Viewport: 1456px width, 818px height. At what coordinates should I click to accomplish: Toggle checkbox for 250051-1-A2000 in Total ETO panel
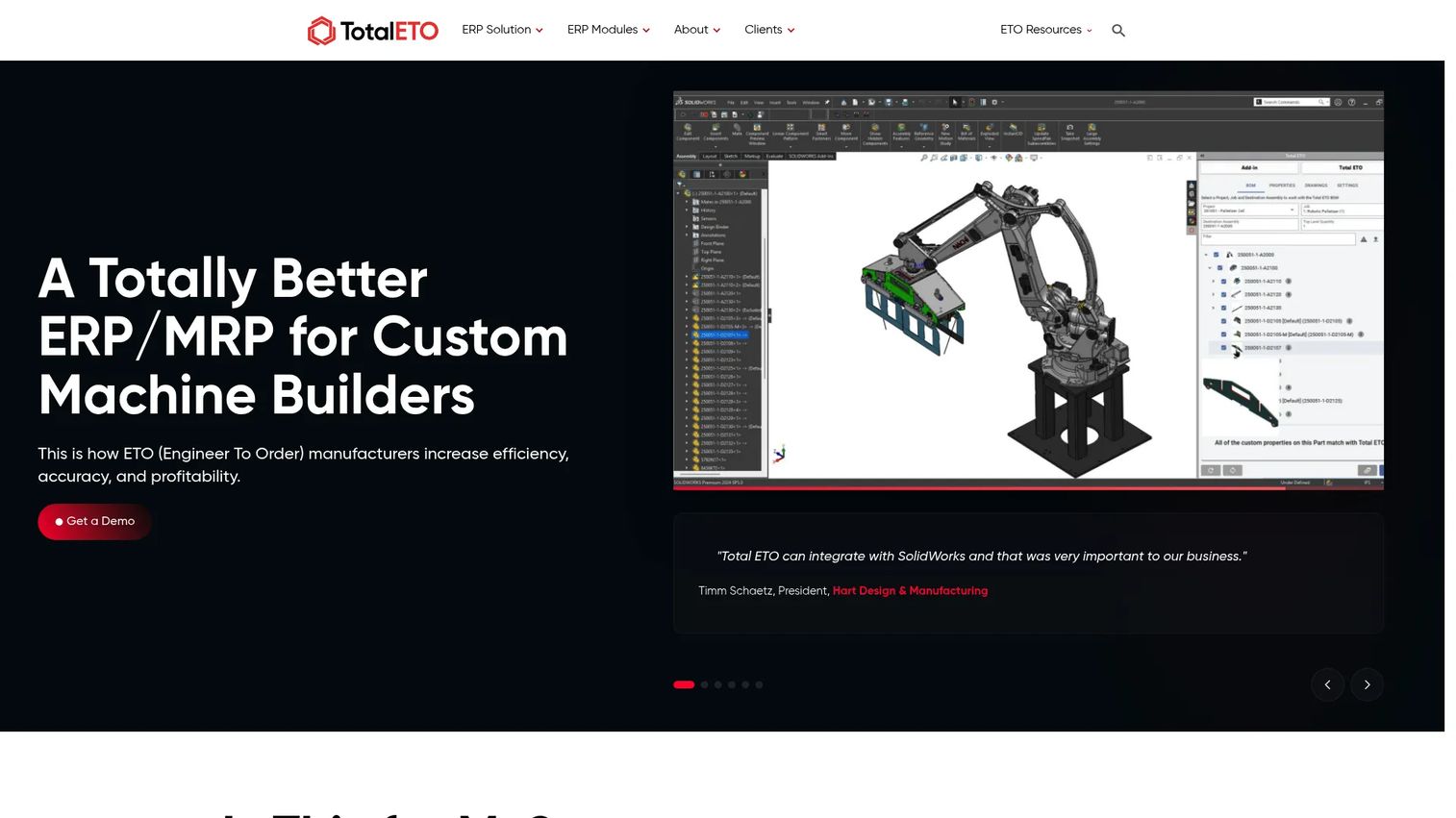tap(1216, 255)
